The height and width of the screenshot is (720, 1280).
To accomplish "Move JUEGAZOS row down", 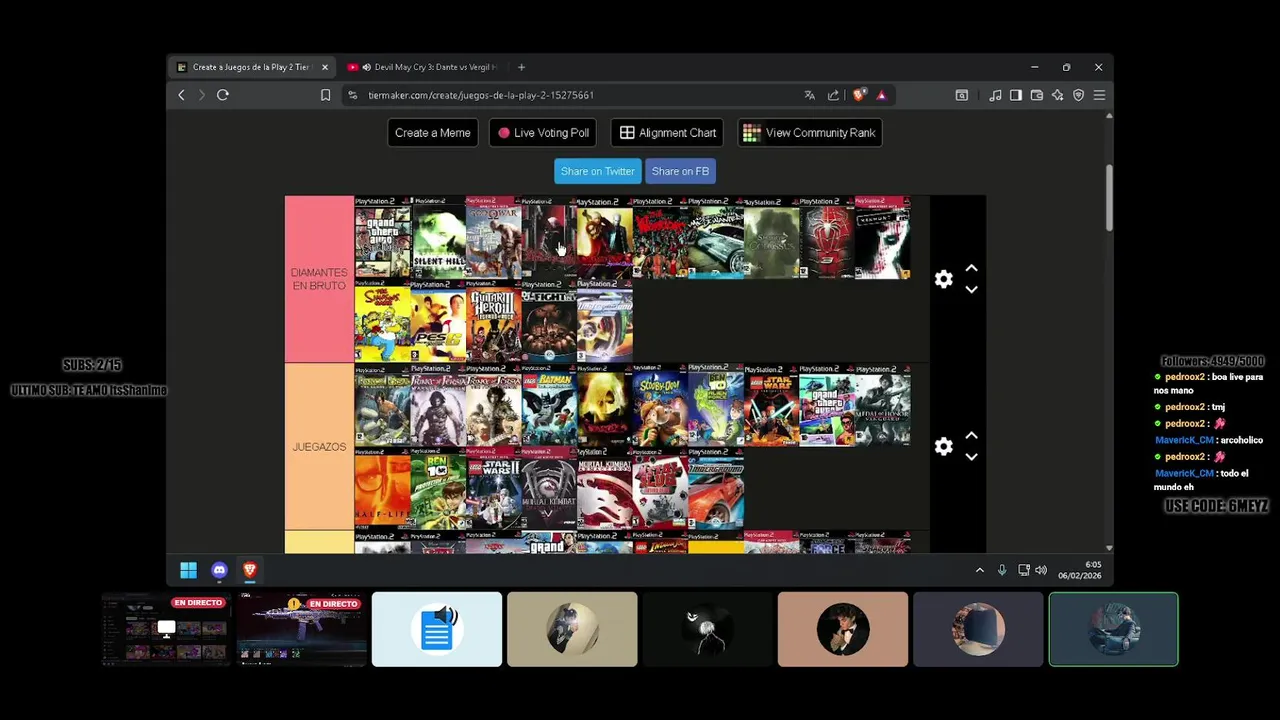I will point(971,457).
